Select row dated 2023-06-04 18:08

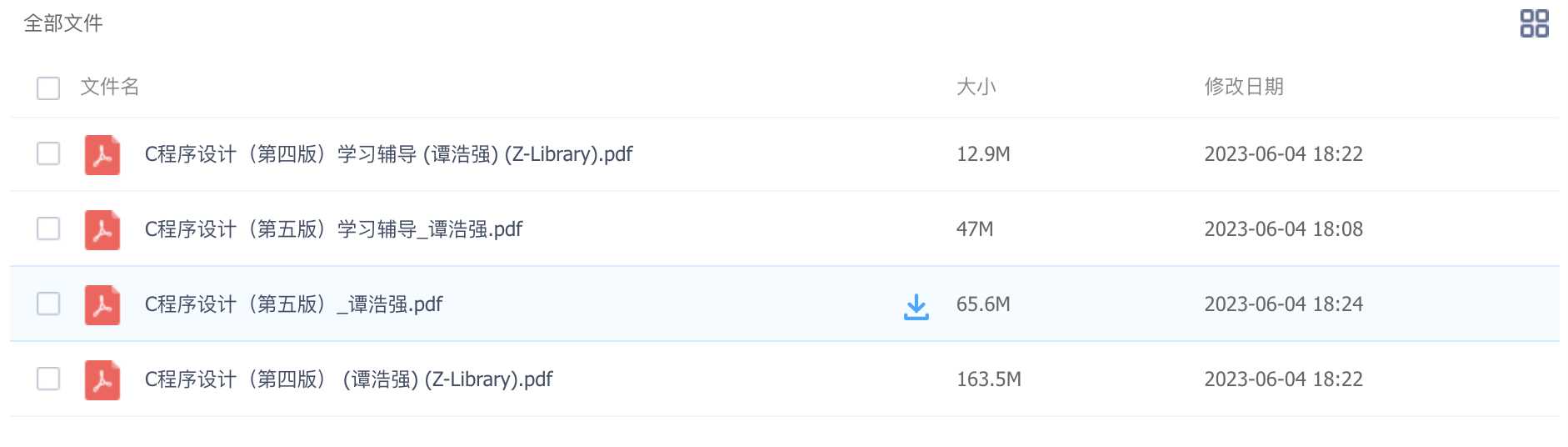pos(784,229)
